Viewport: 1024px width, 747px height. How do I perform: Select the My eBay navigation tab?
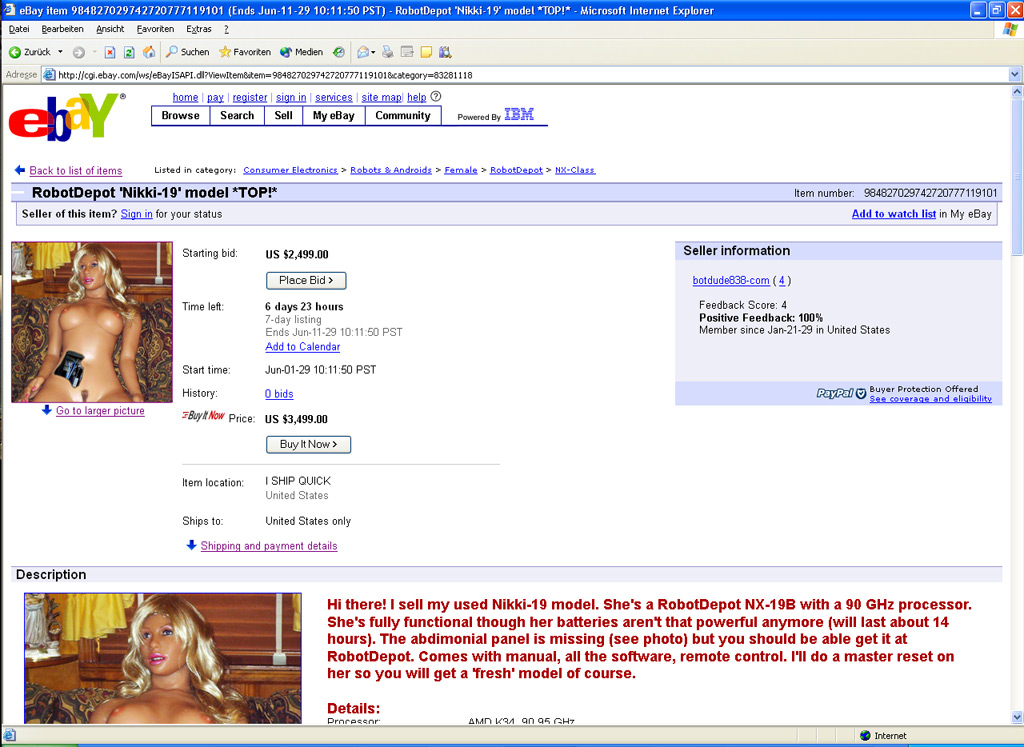[333, 116]
